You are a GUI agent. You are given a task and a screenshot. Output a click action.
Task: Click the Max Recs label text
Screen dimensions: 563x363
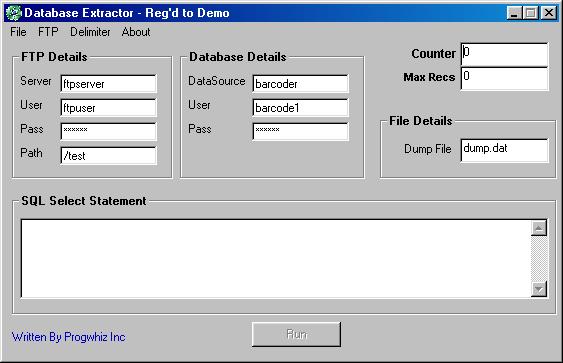pyautogui.click(x=429, y=77)
